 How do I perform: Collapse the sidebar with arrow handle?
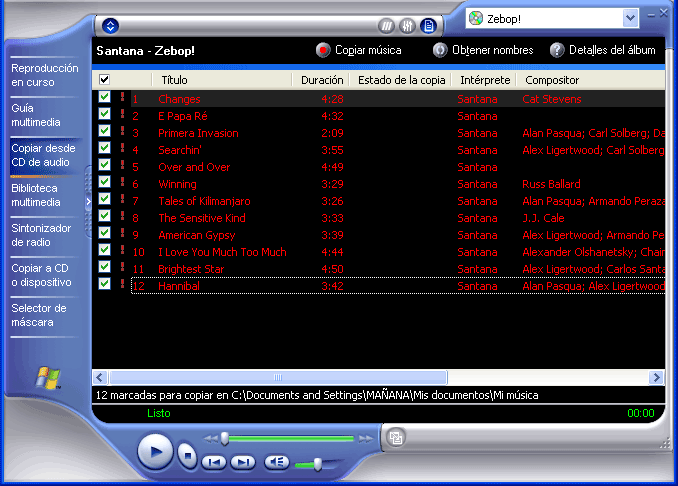88,201
